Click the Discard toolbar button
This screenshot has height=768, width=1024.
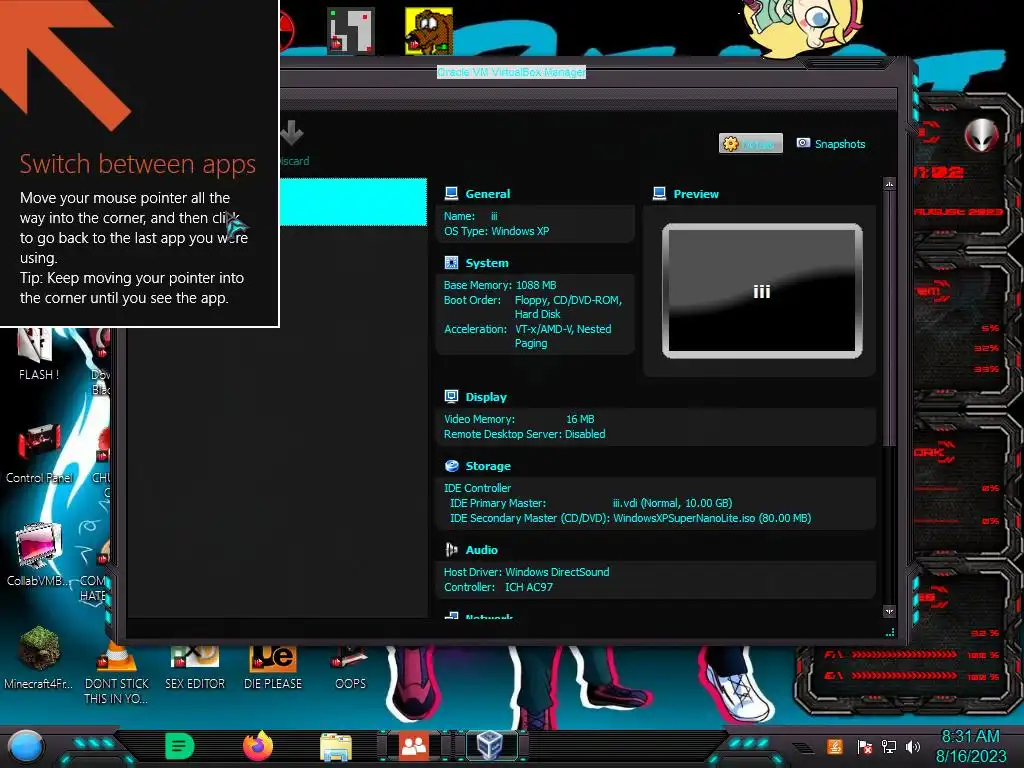click(x=293, y=143)
